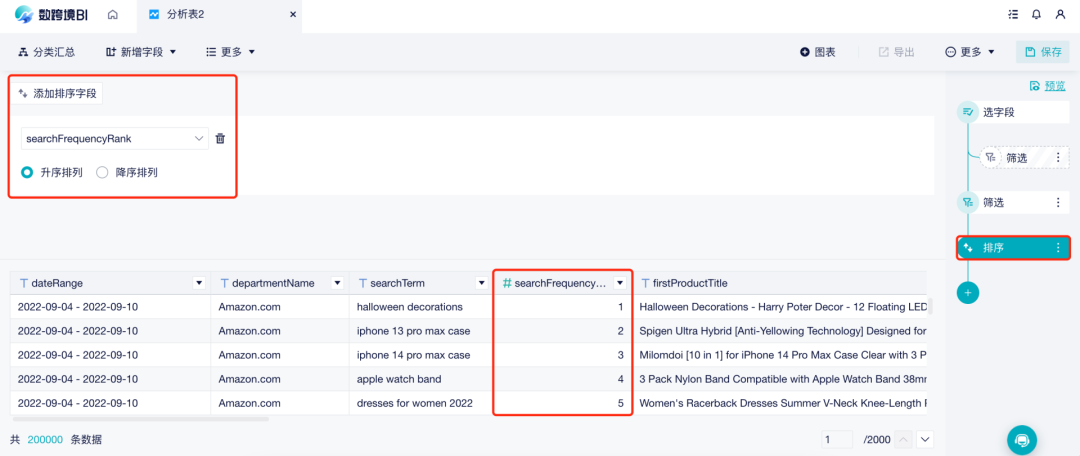Close the 分析表2 tab

(293, 14)
